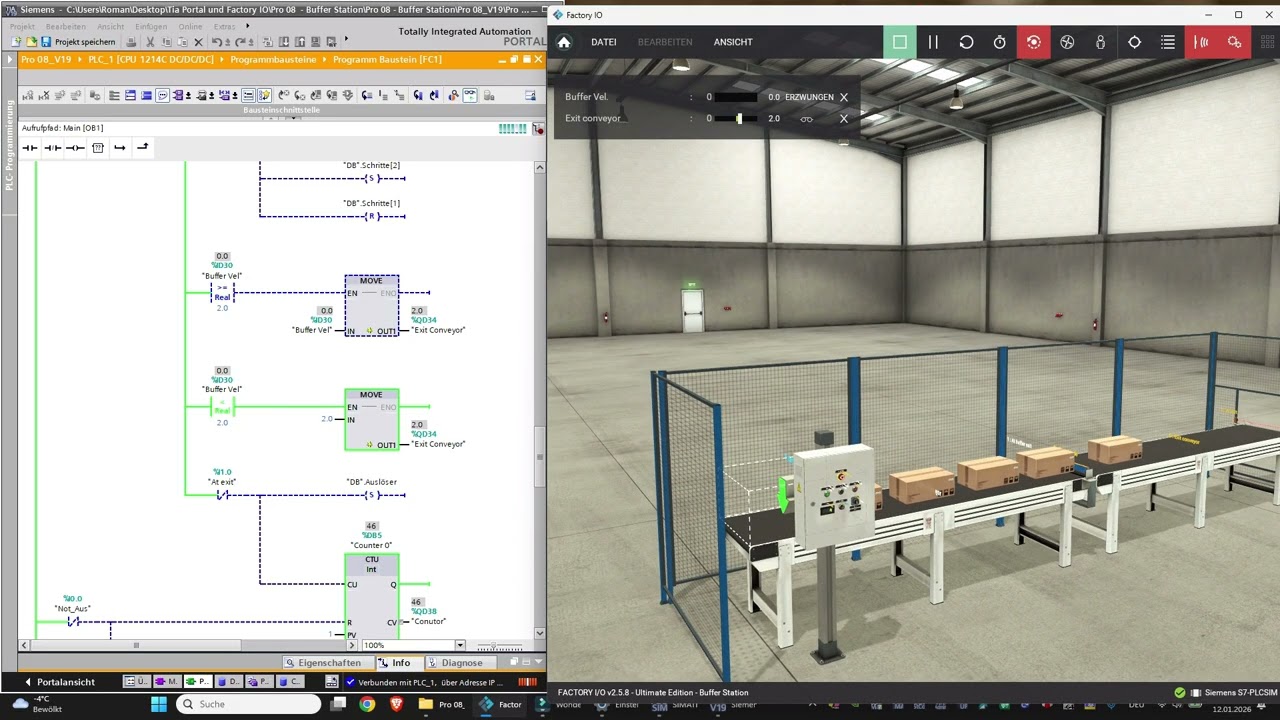
Task: Expand the hidden TIA Portal toolbar items arrow
Action: (x=346, y=40)
